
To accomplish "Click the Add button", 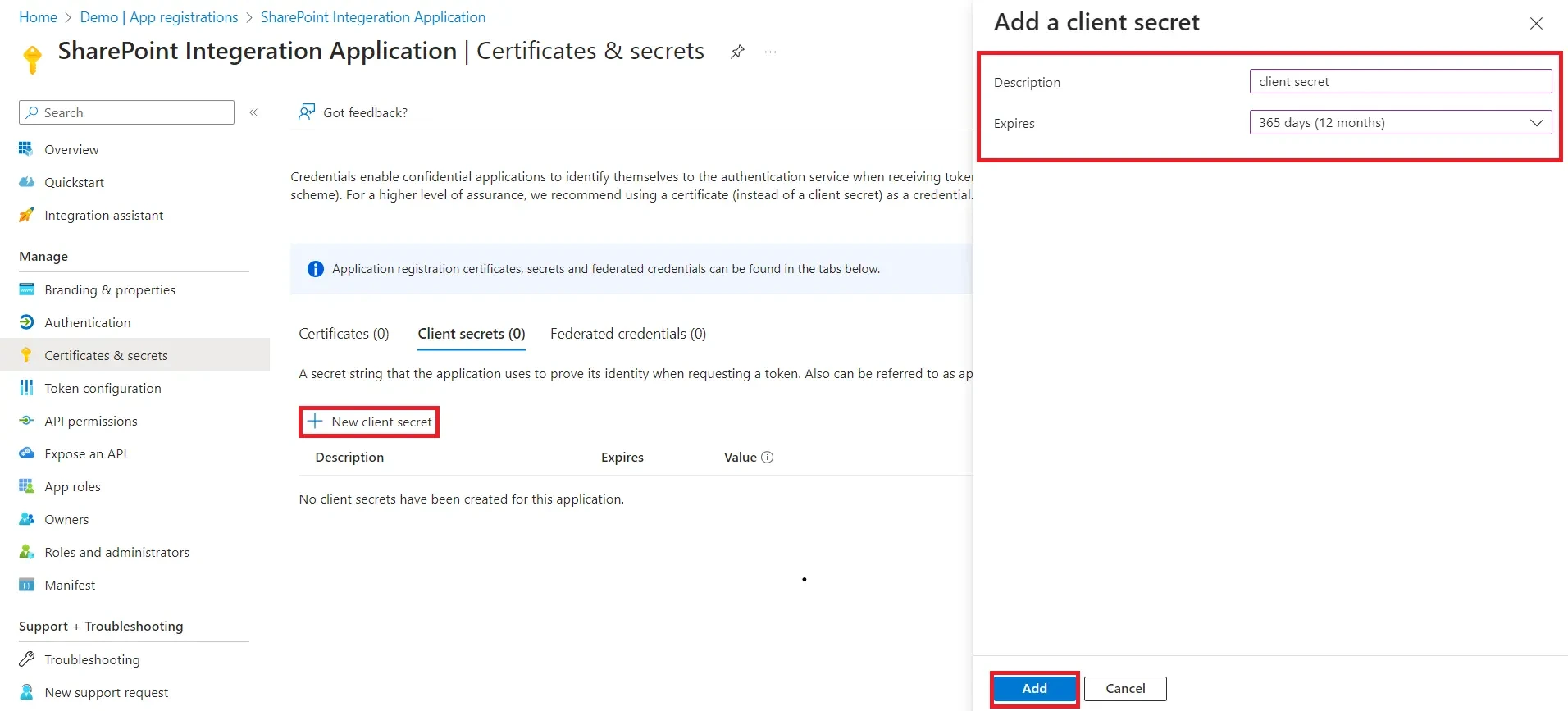I will [1034, 689].
